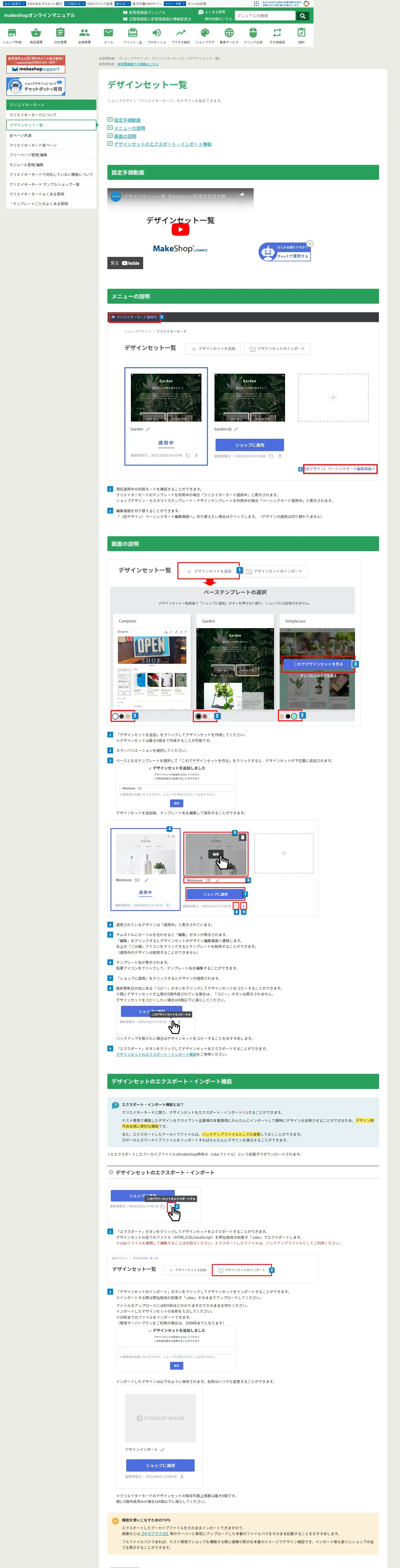The height and width of the screenshot is (1568, 400).
Task: Open 電子印鑑GMOサイン top bar link
Action: (x=147, y=4)
